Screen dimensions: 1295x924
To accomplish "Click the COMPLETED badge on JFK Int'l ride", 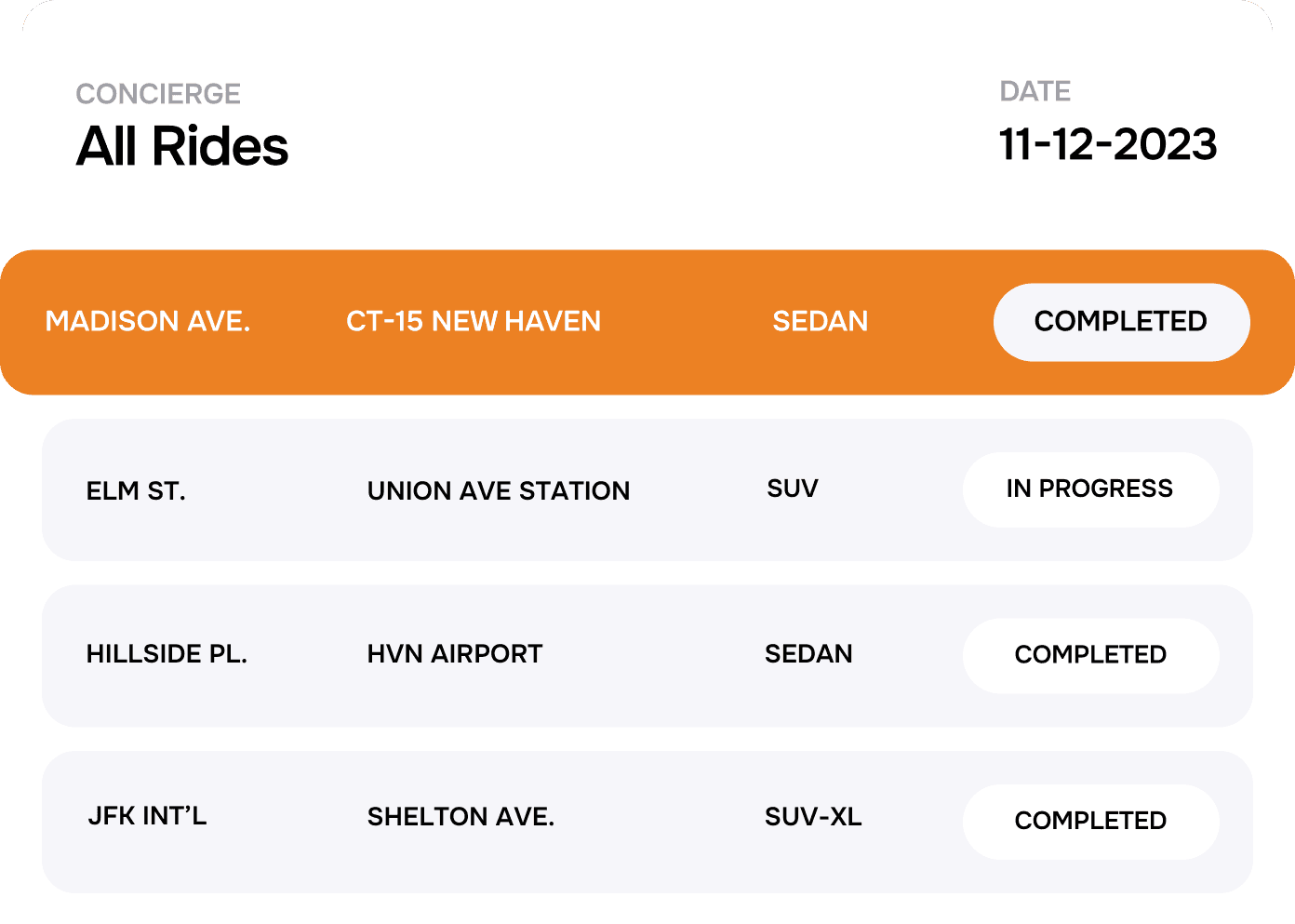I will click(x=1090, y=821).
